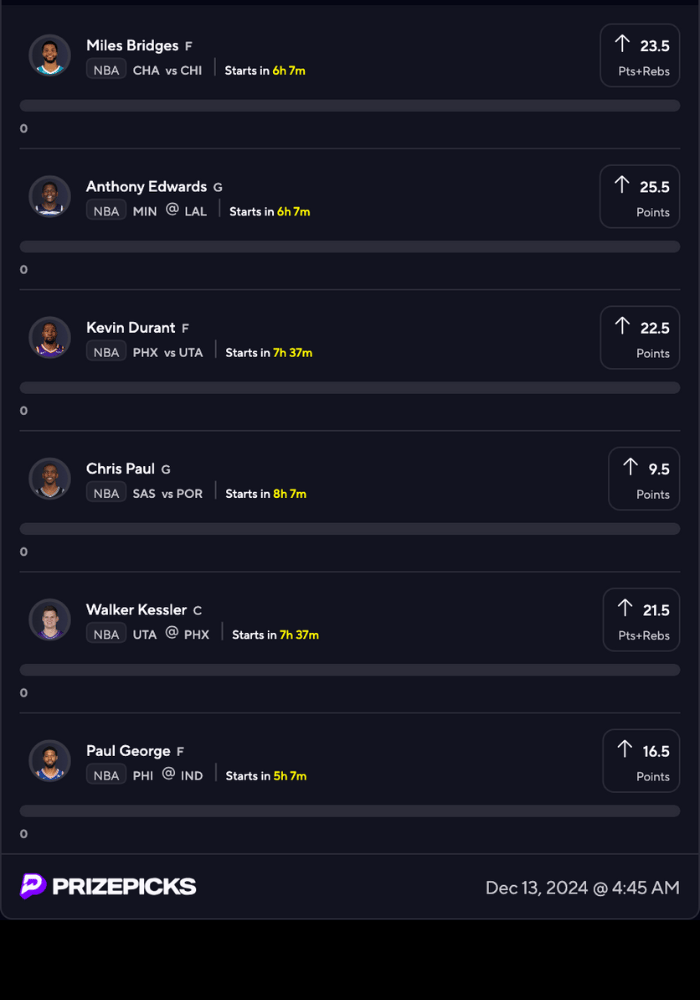The height and width of the screenshot is (1000, 700).
Task: Click the NBA tag beside UTA @ PHX
Action: (106, 634)
